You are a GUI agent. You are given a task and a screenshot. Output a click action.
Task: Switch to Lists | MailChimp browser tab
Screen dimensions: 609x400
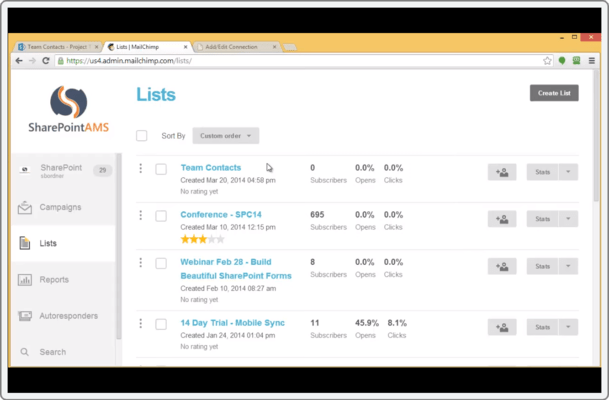pyautogui.click(x=146, y=47)
